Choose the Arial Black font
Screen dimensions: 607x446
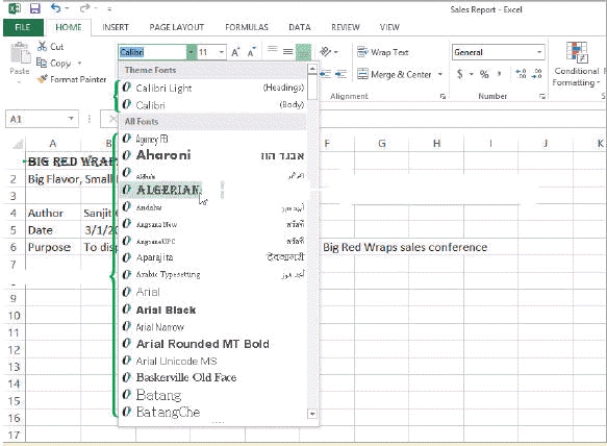coord(213,310)
